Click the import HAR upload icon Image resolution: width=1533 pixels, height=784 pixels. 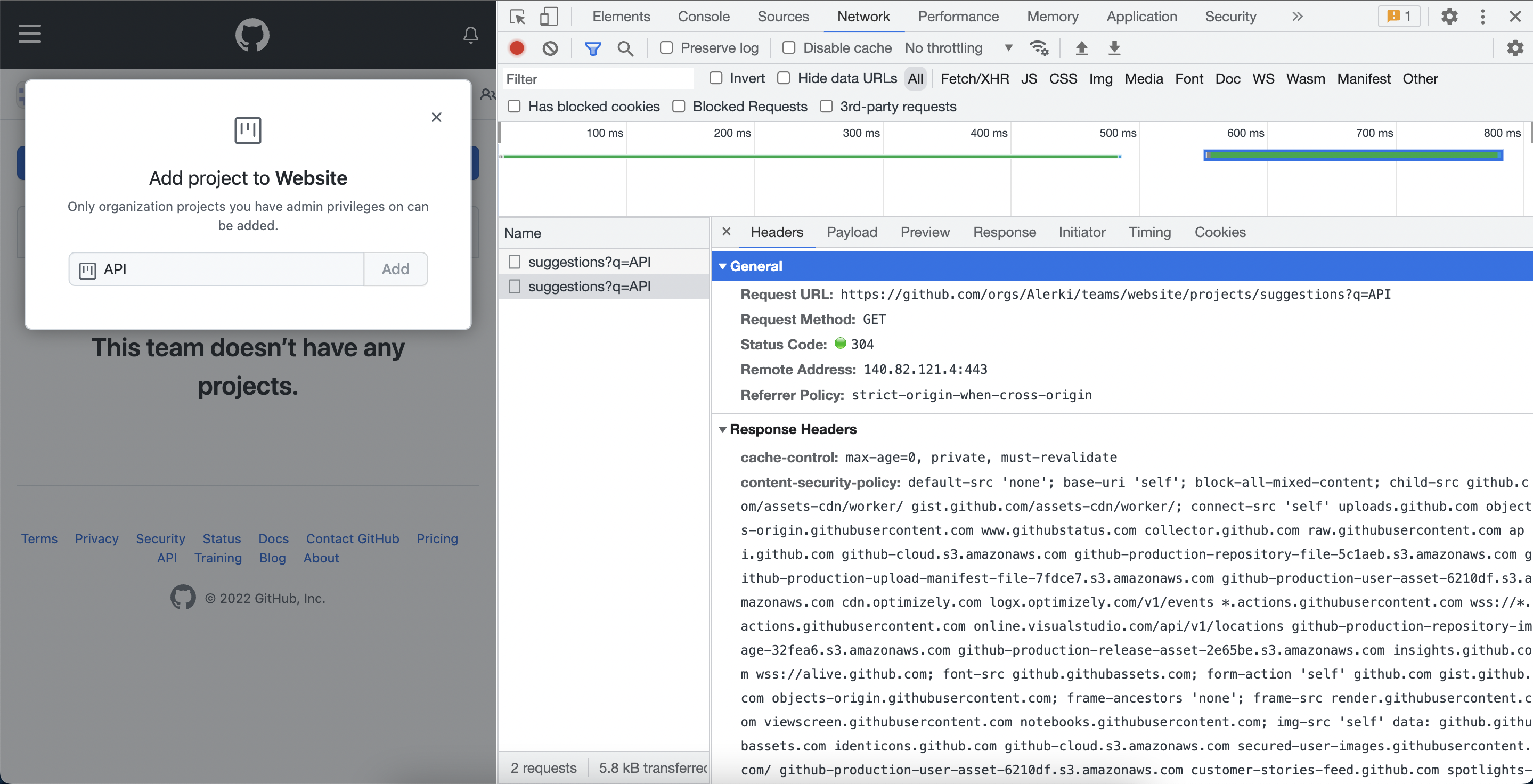tap(1081, 48)
